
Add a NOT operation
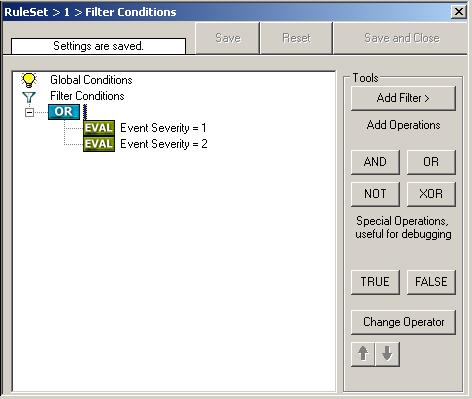[x=375, y=194]
